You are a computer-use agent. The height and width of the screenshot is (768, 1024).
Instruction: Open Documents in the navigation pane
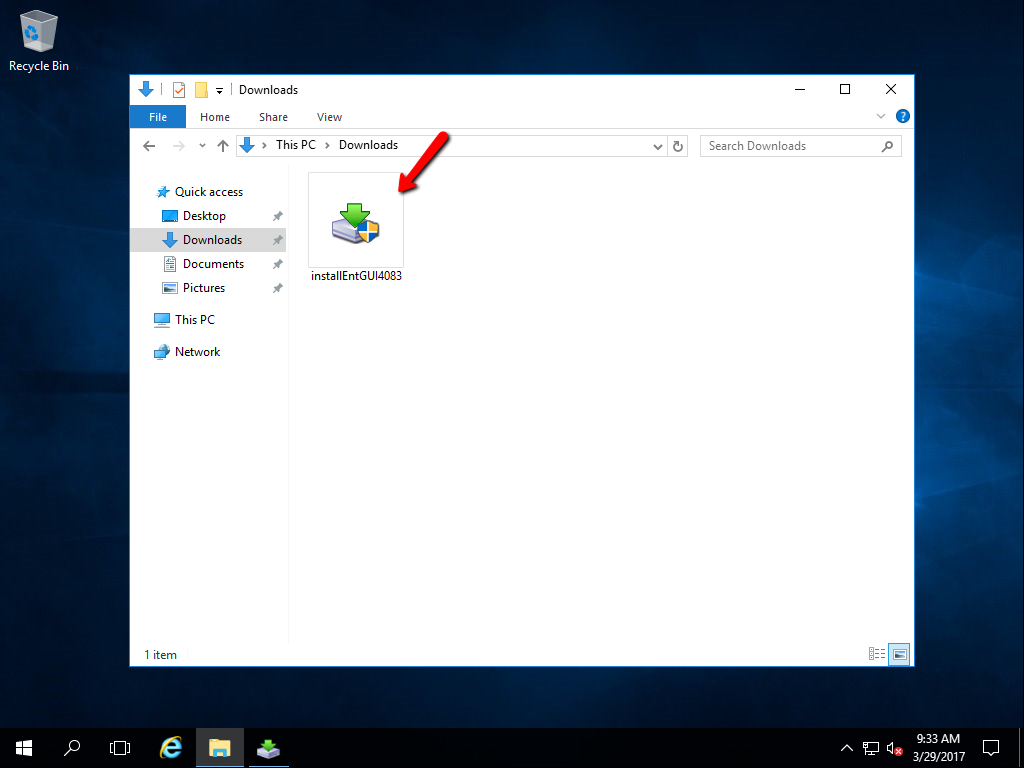pos(213,264)
